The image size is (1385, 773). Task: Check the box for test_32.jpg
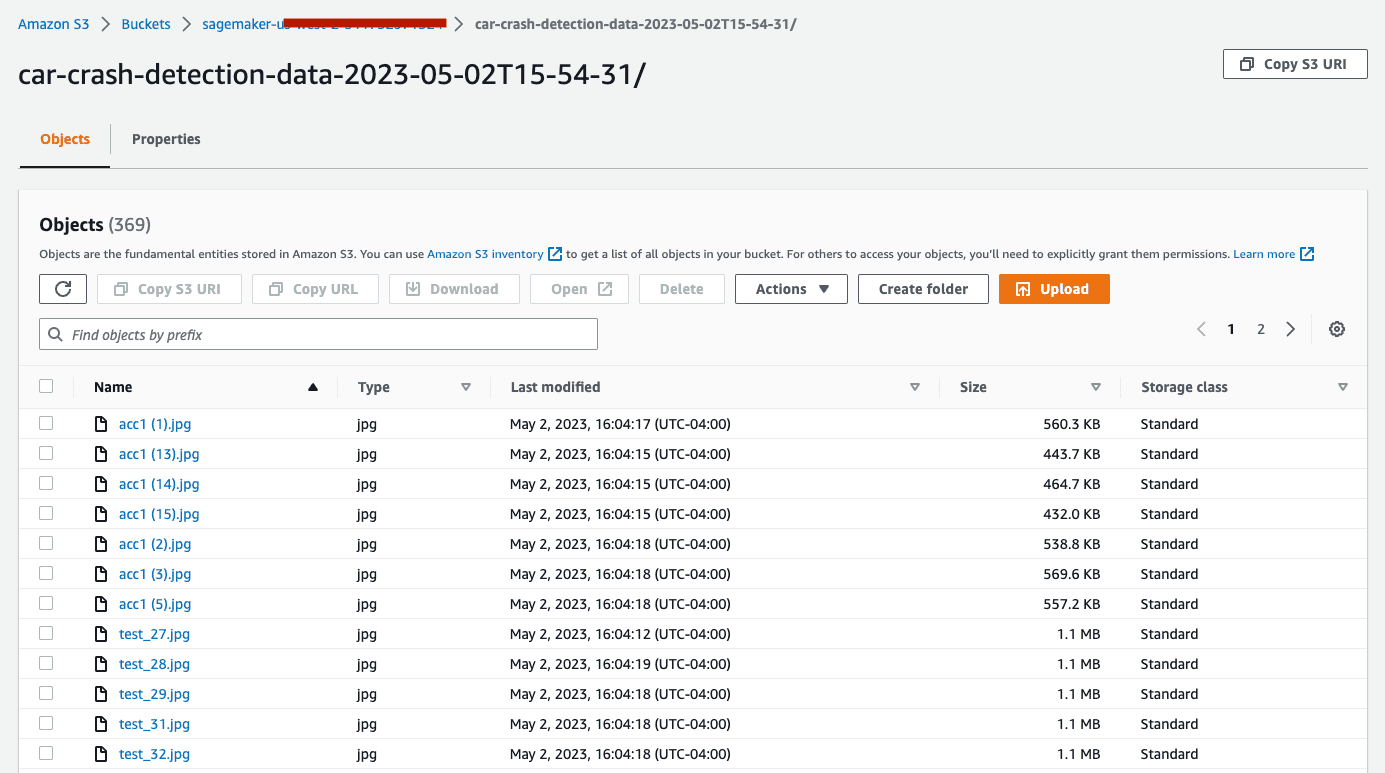pyautogui.click(x=46, y=753)
